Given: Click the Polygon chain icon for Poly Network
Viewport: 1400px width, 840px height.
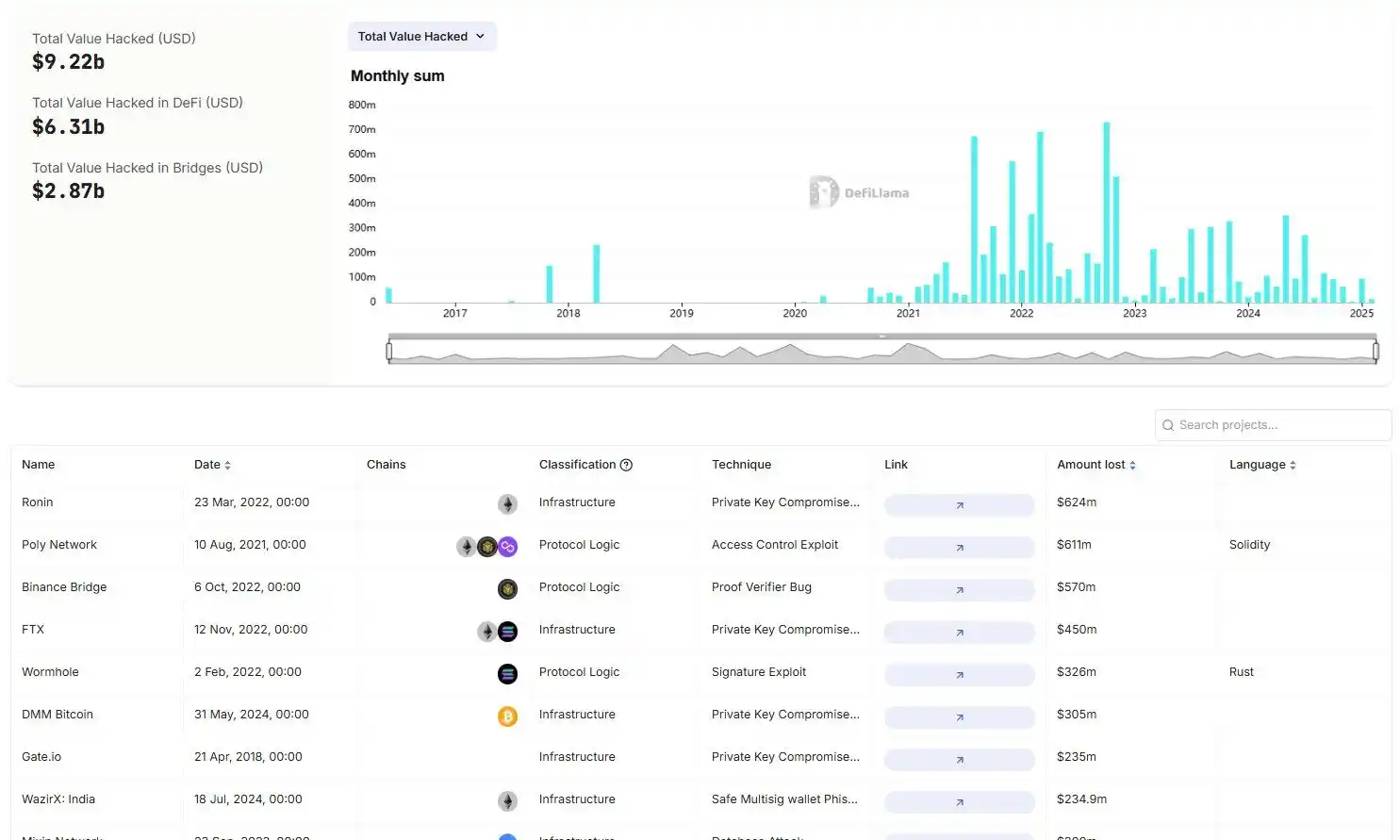Looking at the screenshot, I should [x=508, y=547].
